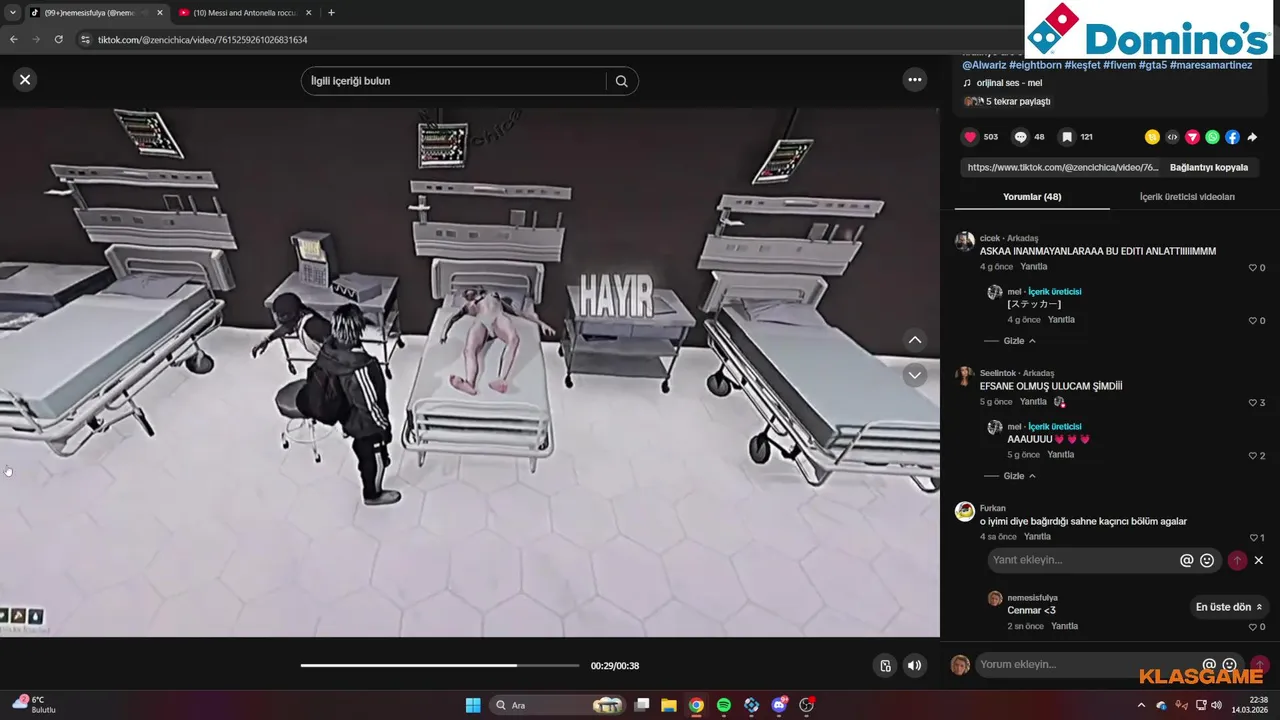Focus the 'İlgili içeriği bulun' search field

pos(455,81)
